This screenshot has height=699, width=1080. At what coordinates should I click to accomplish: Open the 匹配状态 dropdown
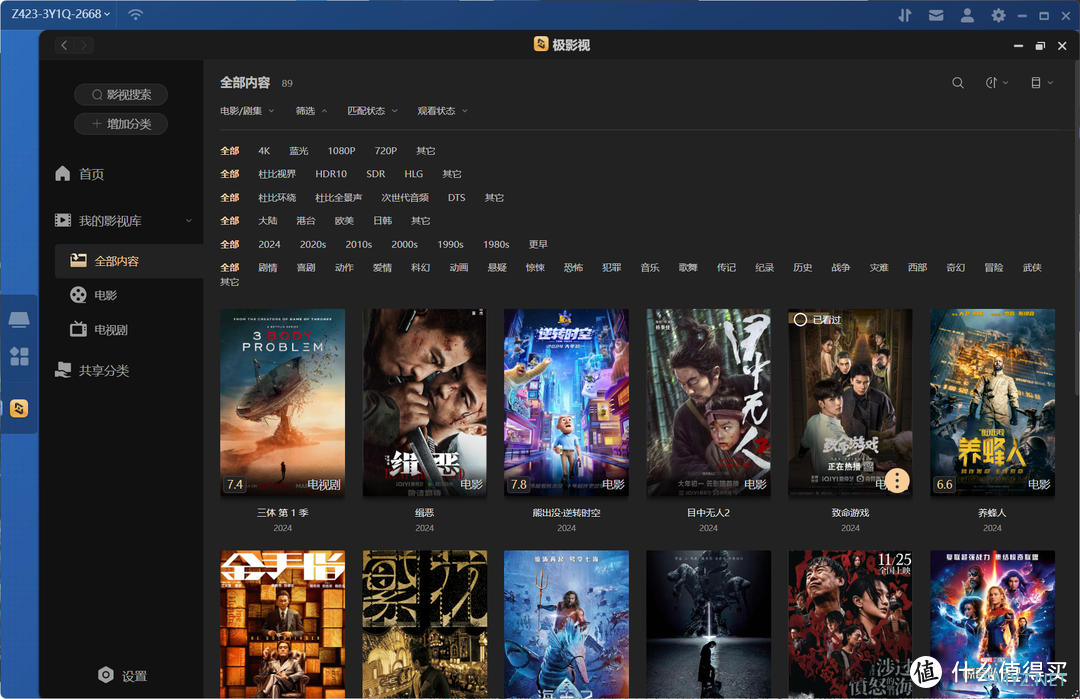pos(373,111)
